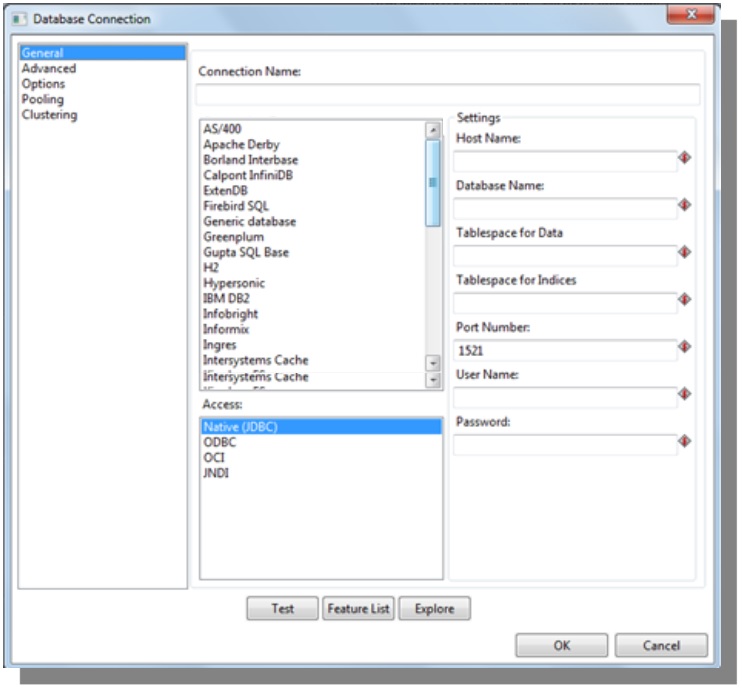Click variable icon beside Port Number field

685,347
